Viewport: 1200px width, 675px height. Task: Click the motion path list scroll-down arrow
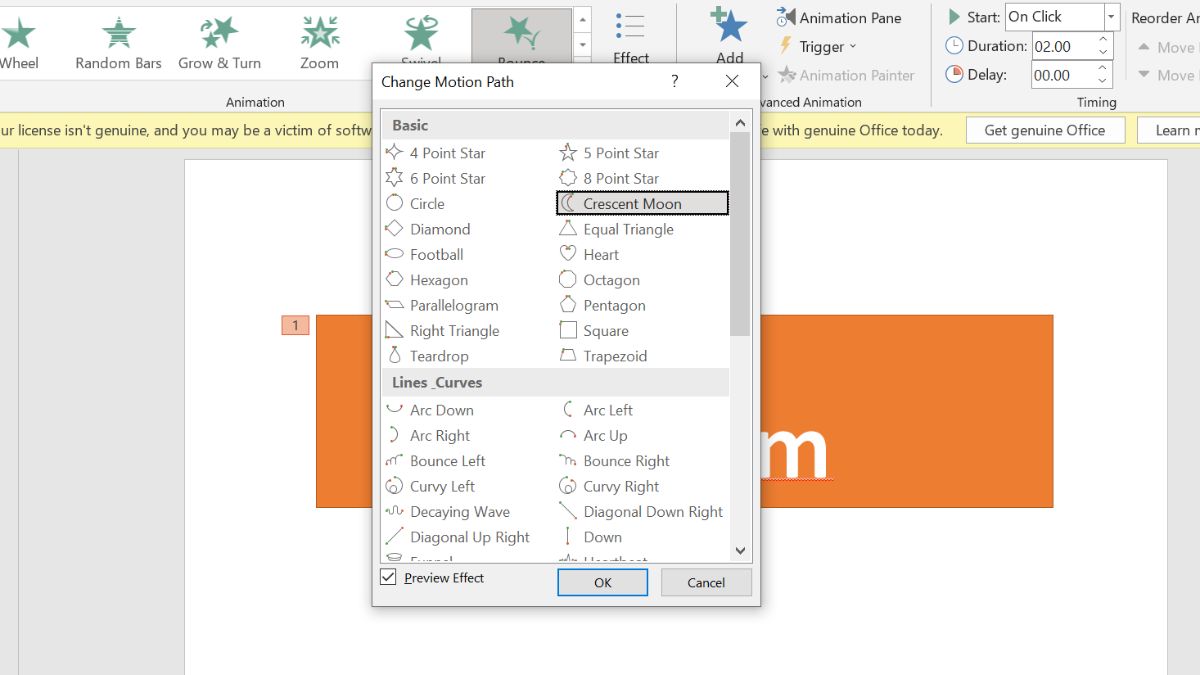pyautogui.click(x=740, y=550)
